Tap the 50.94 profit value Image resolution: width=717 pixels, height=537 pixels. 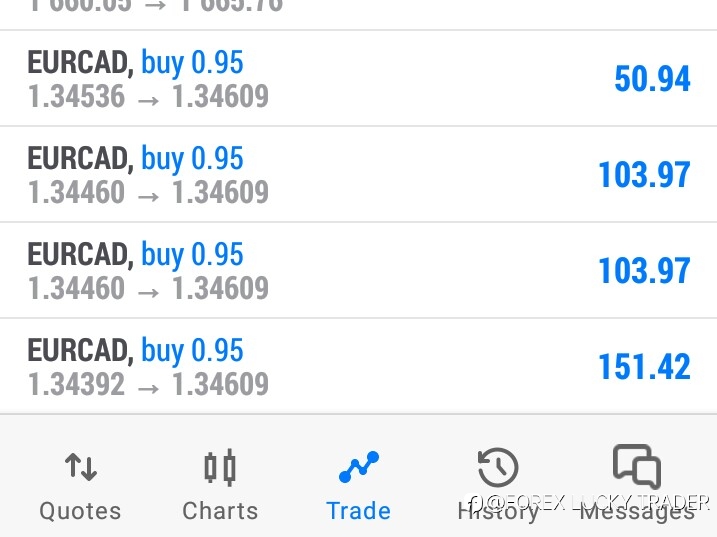point(652,79)
